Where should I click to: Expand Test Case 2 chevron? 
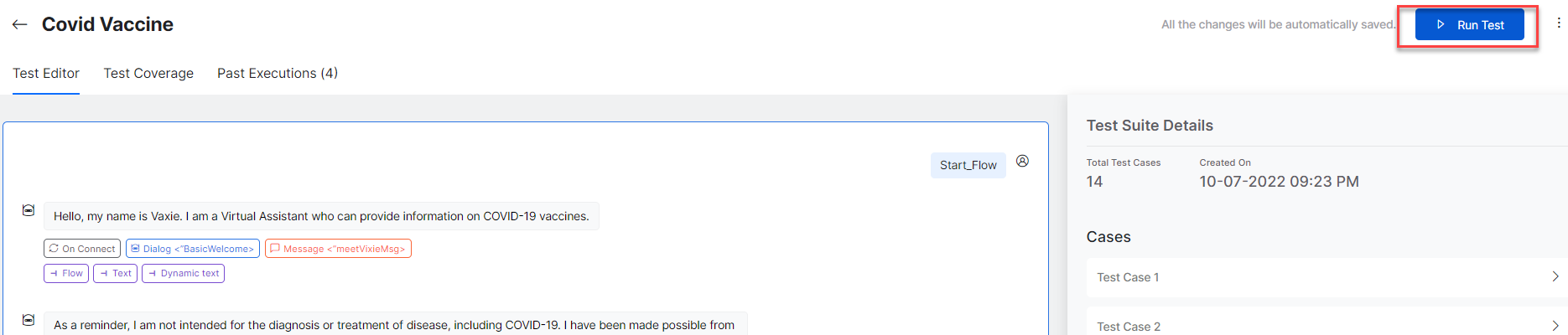pyautogui.click(x=1555, y=326)
